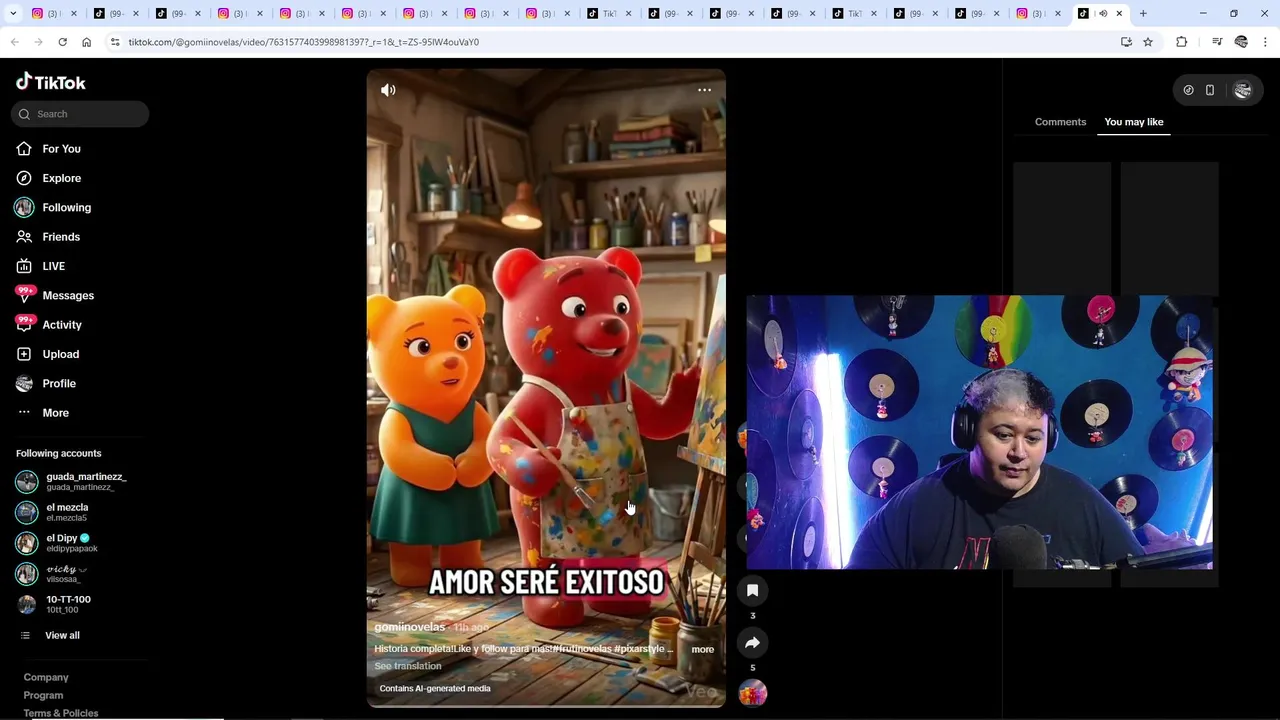Click the TikTok logo in sidebar
The image size is (1280, 720).
coord(51,82)
